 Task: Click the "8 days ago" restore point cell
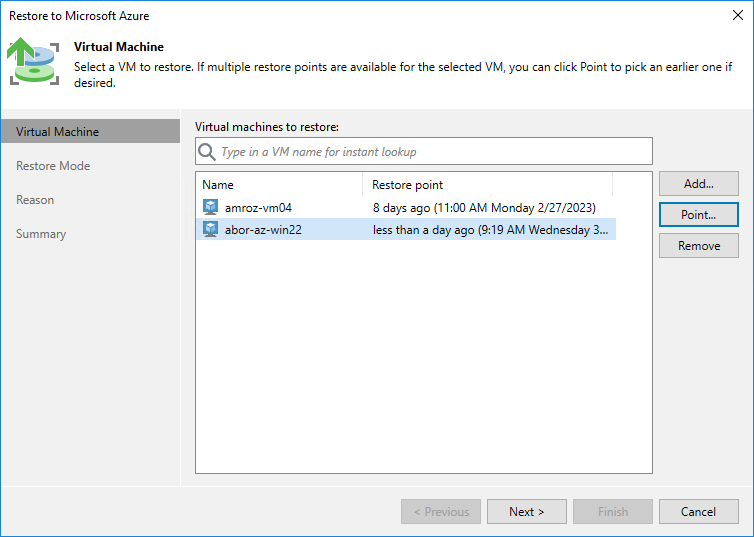coord(484,207)
